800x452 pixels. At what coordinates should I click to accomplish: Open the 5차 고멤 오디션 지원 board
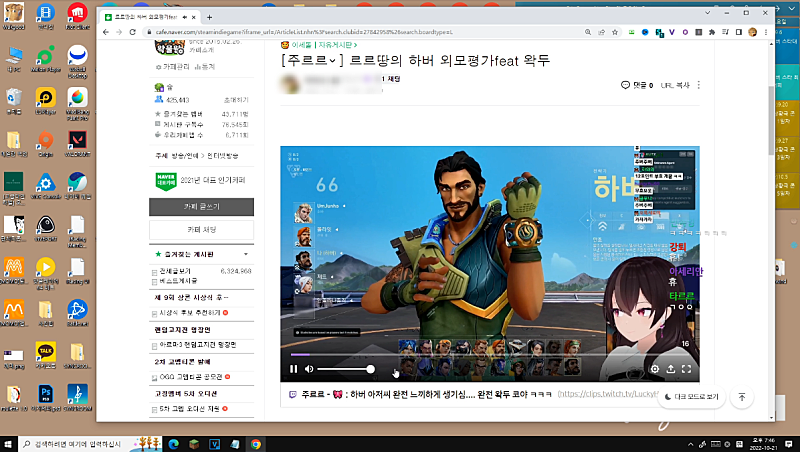[189, 409]
